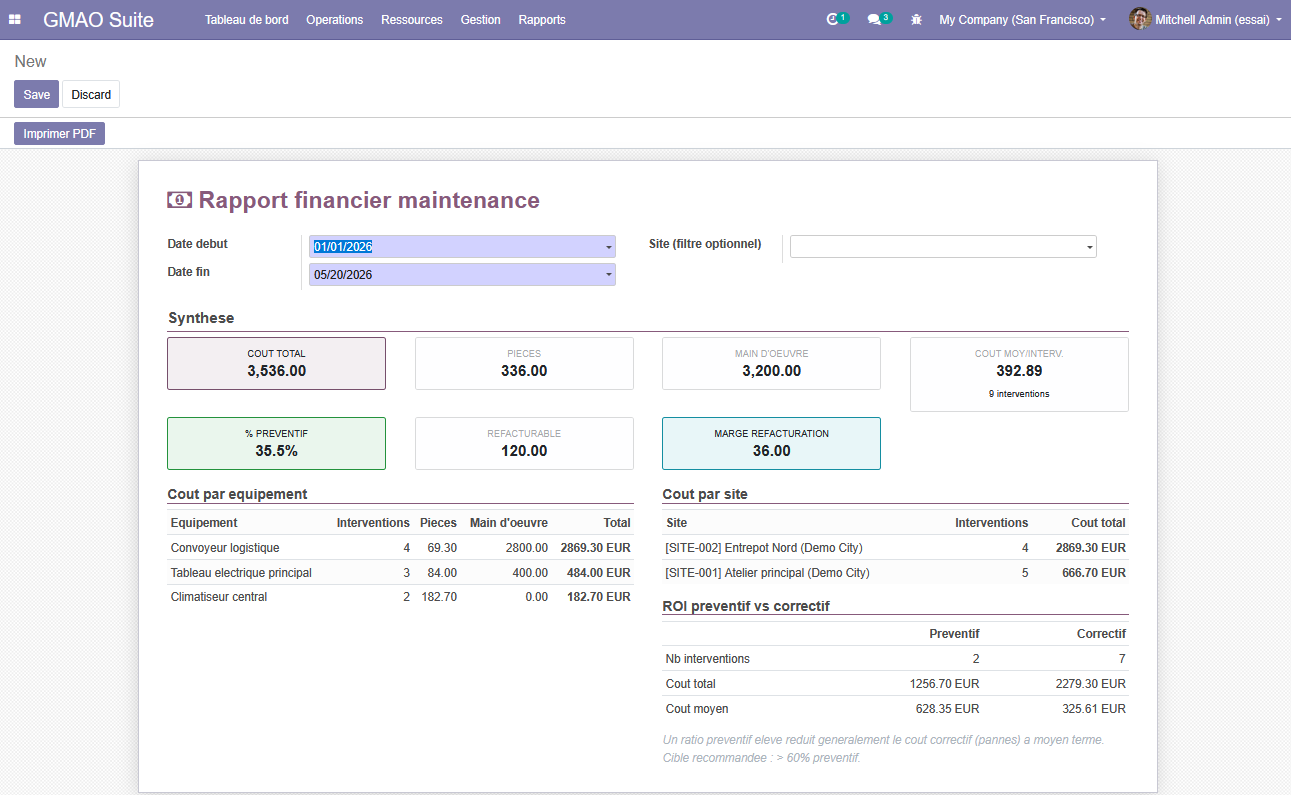The height and width of the screenshot is (795, 1291).
Task: Click Cout par site heading
Action: 705,494
